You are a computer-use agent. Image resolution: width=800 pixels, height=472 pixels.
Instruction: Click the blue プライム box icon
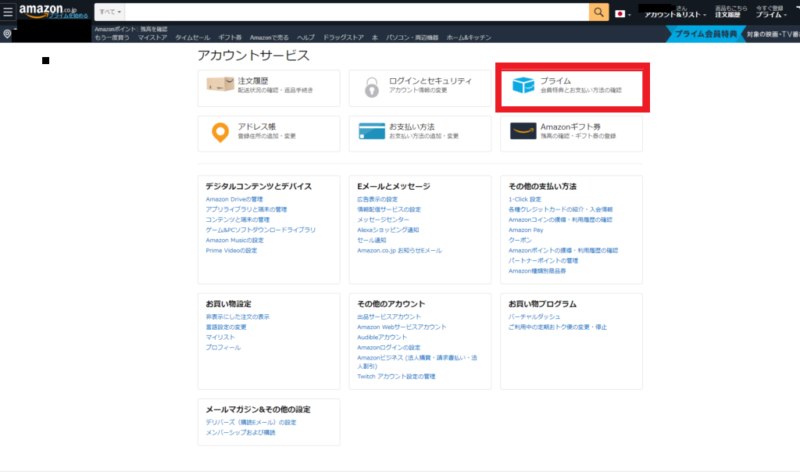click(523, 85)
